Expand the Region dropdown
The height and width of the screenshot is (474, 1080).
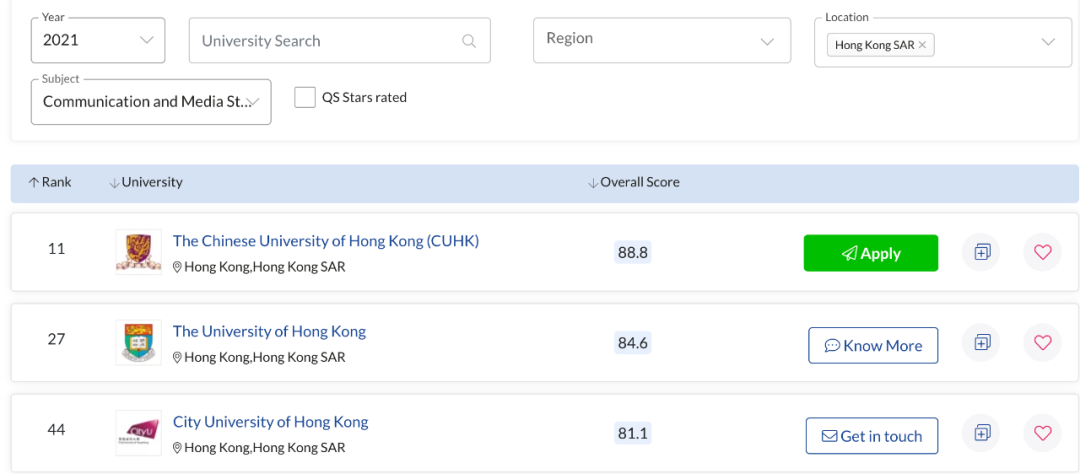pos(661,40)
